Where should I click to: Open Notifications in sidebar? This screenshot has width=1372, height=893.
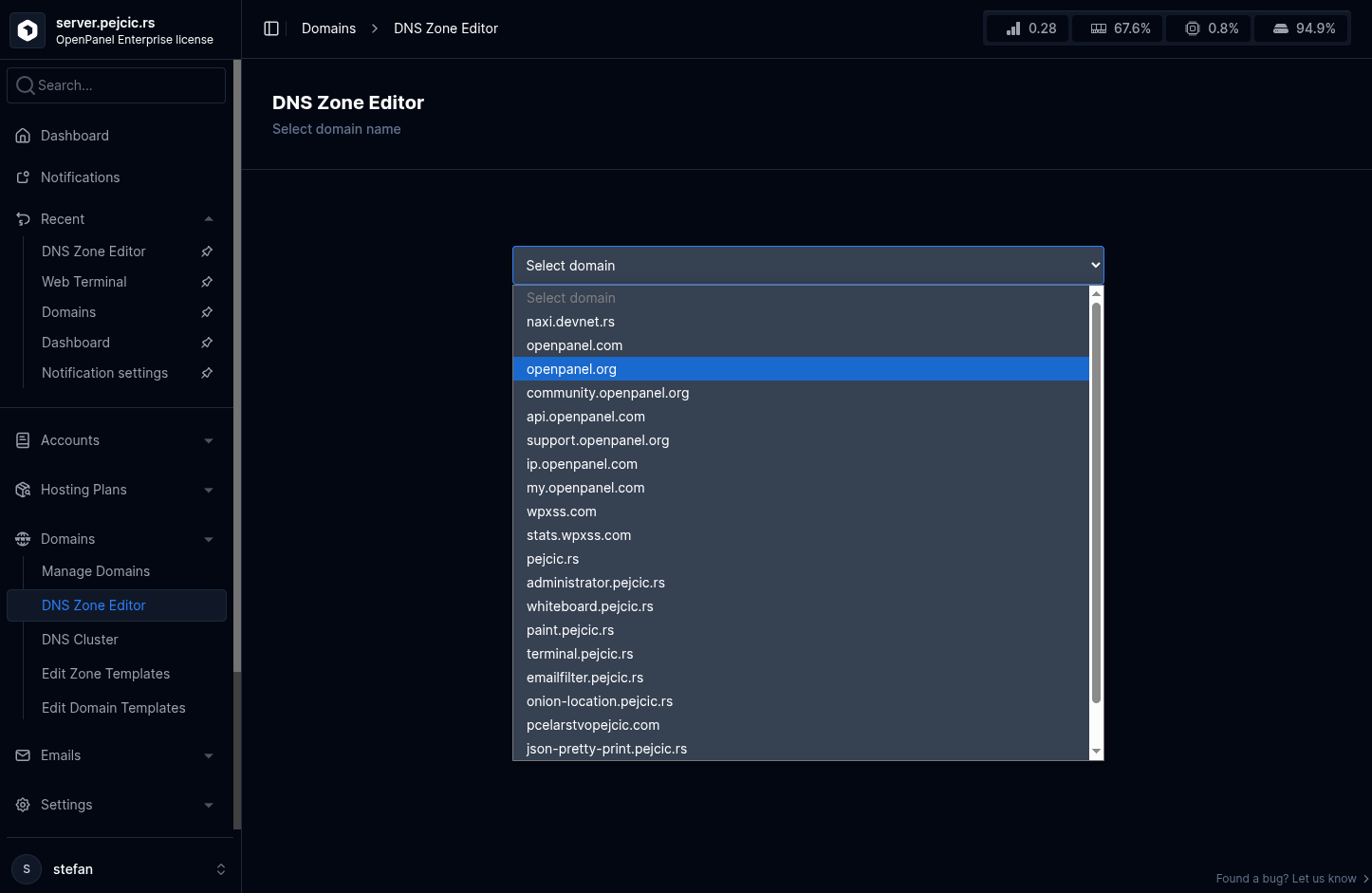81,177
